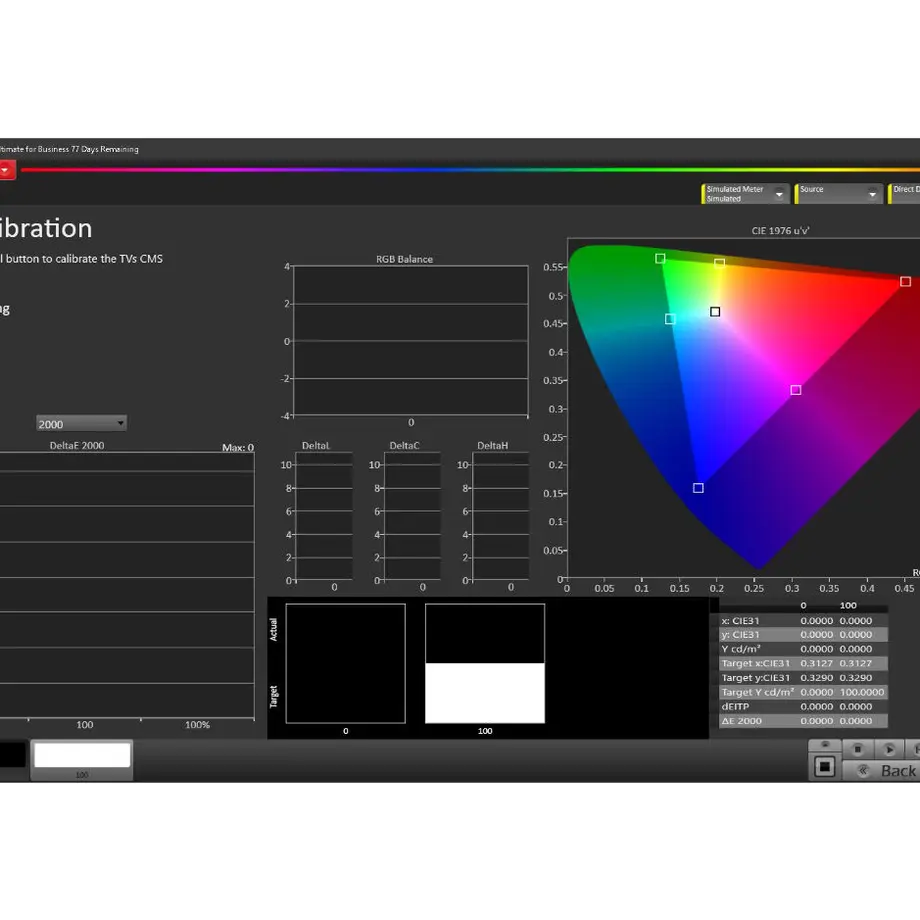Click the stop measurement icon
The width and height of the screenshot is (920, 920).
point(857,749)
